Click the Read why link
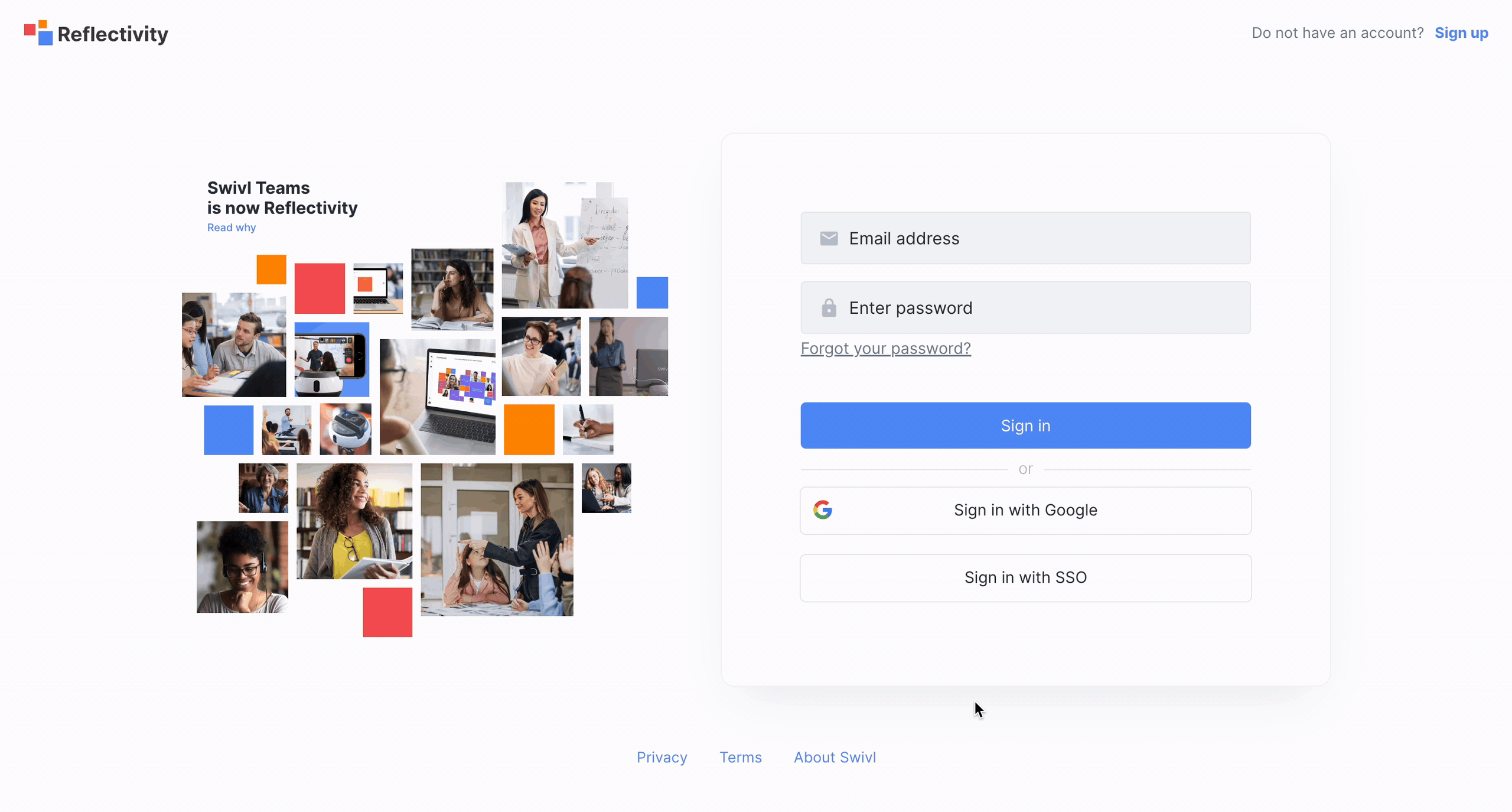 [232, 228]
